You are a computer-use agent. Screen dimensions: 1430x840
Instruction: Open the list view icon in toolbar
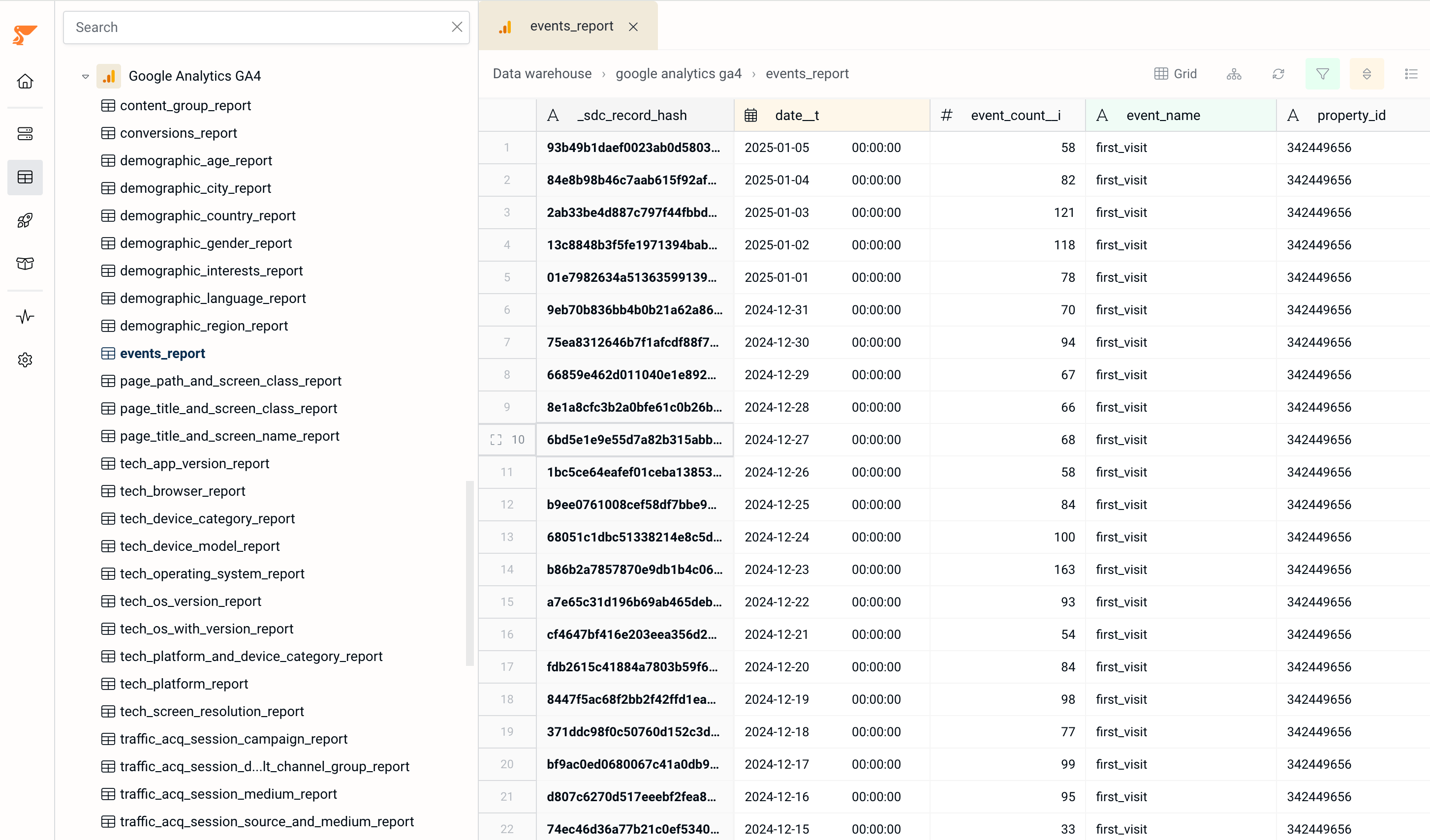[1411, 74]
